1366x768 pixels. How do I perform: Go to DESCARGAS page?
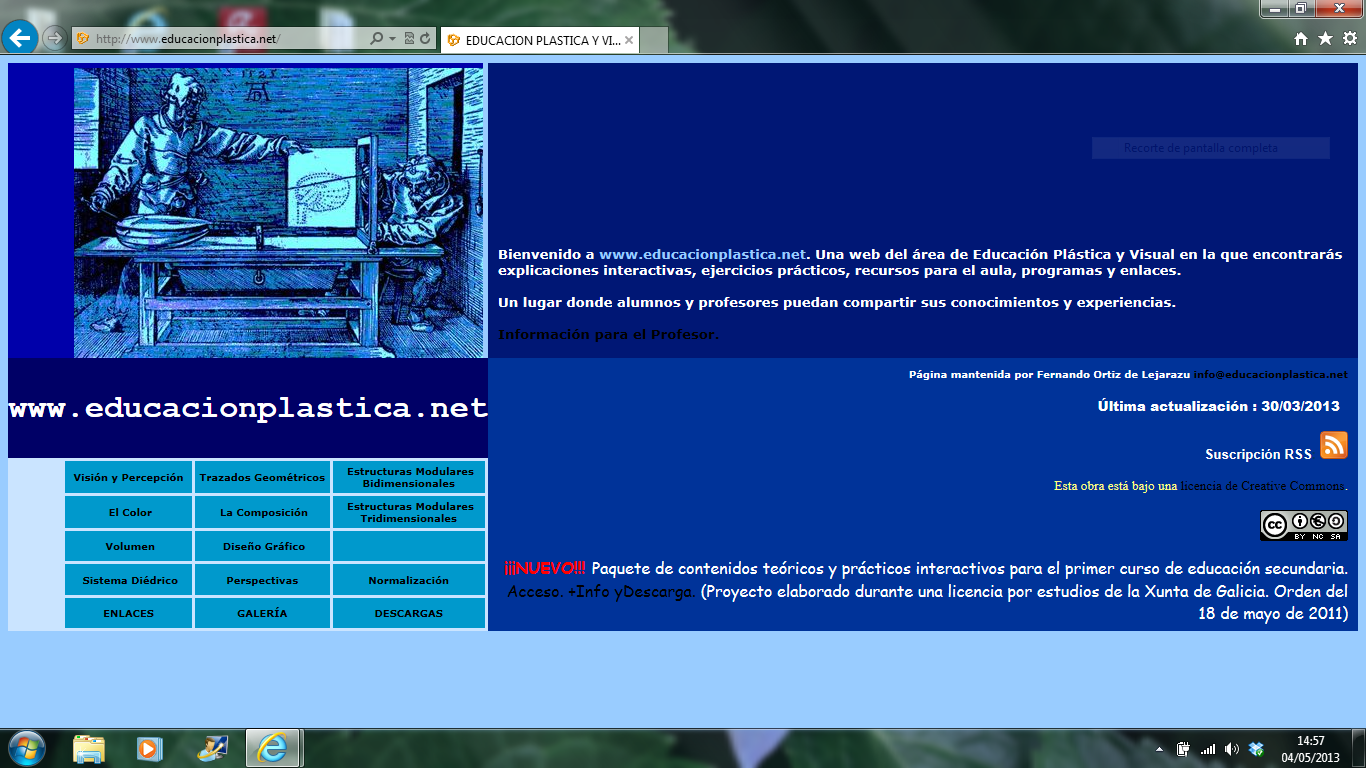[410, 613]
